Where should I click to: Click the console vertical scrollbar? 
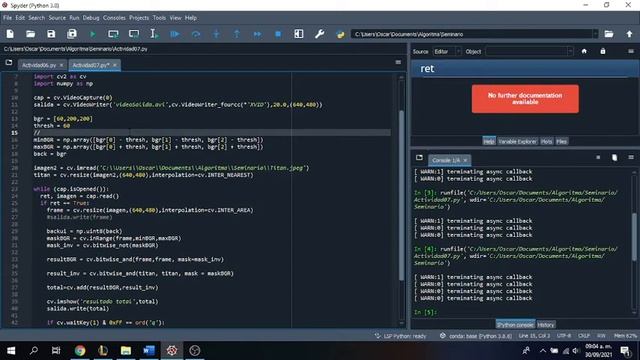[x=635, y=237]
